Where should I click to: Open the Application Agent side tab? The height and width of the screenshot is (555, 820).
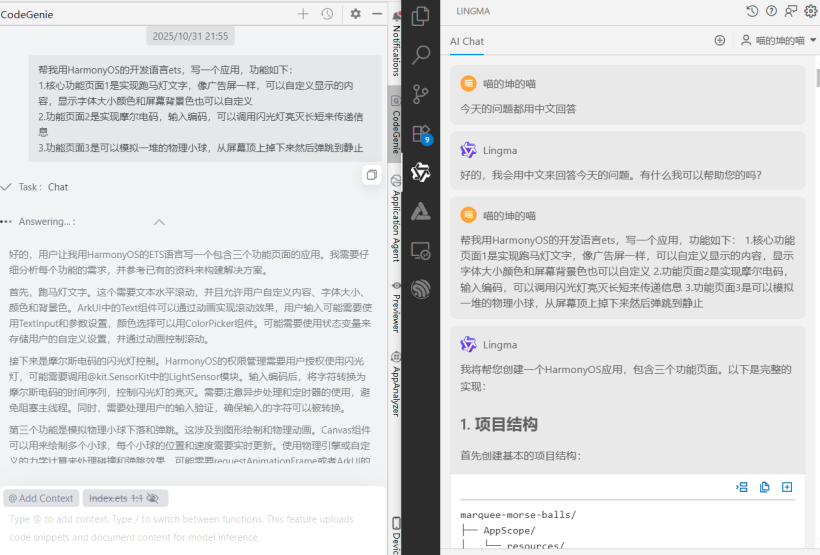pos(396,219)
